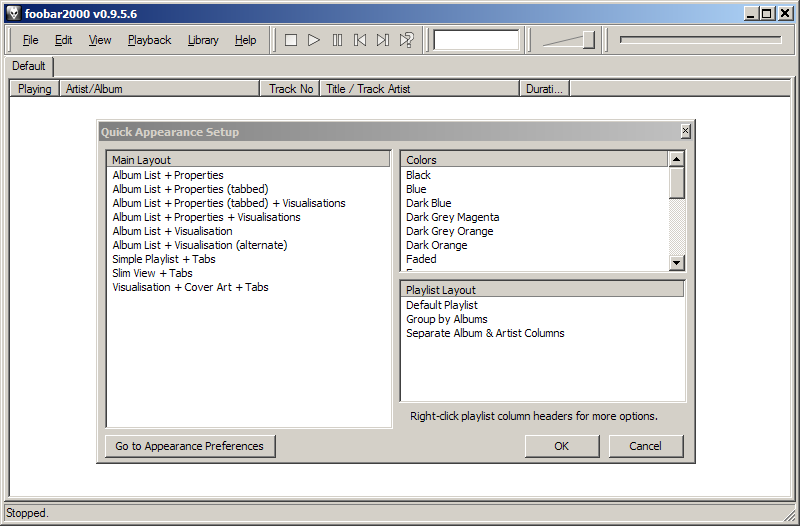Select 'Slim View + Tabs' layout
The height and width of the screenshot is (526, 800).
pyautogui.click(x=153, y=273)
